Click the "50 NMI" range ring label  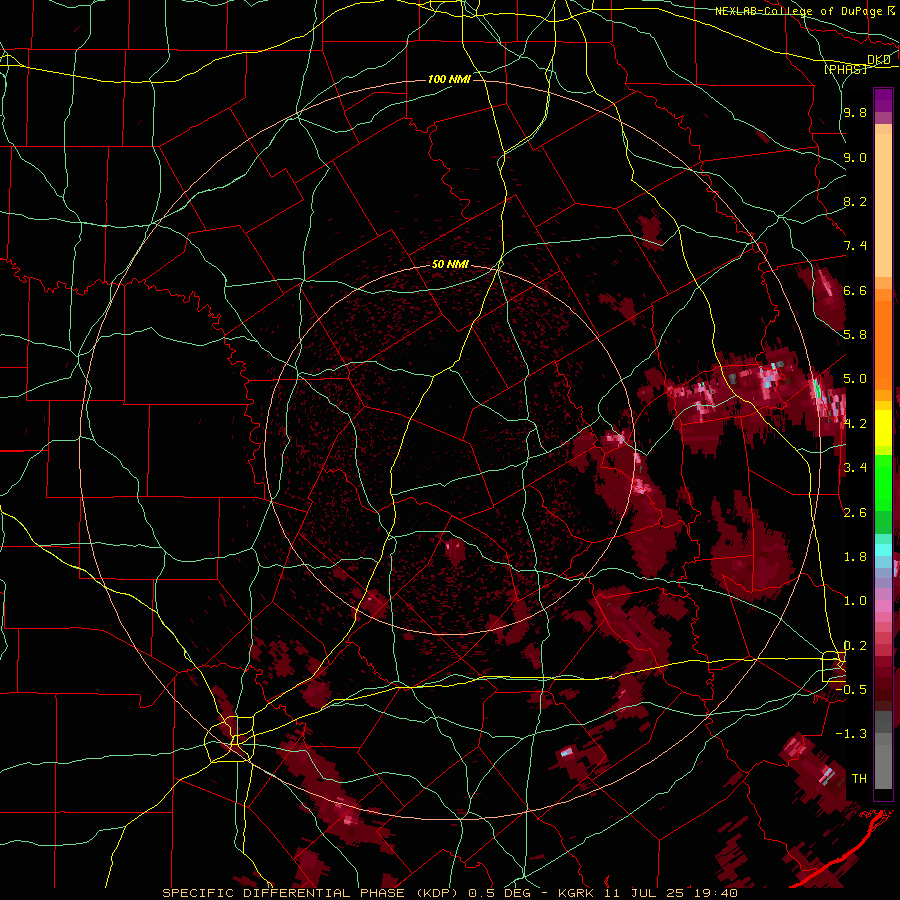(x=450, y=265)
